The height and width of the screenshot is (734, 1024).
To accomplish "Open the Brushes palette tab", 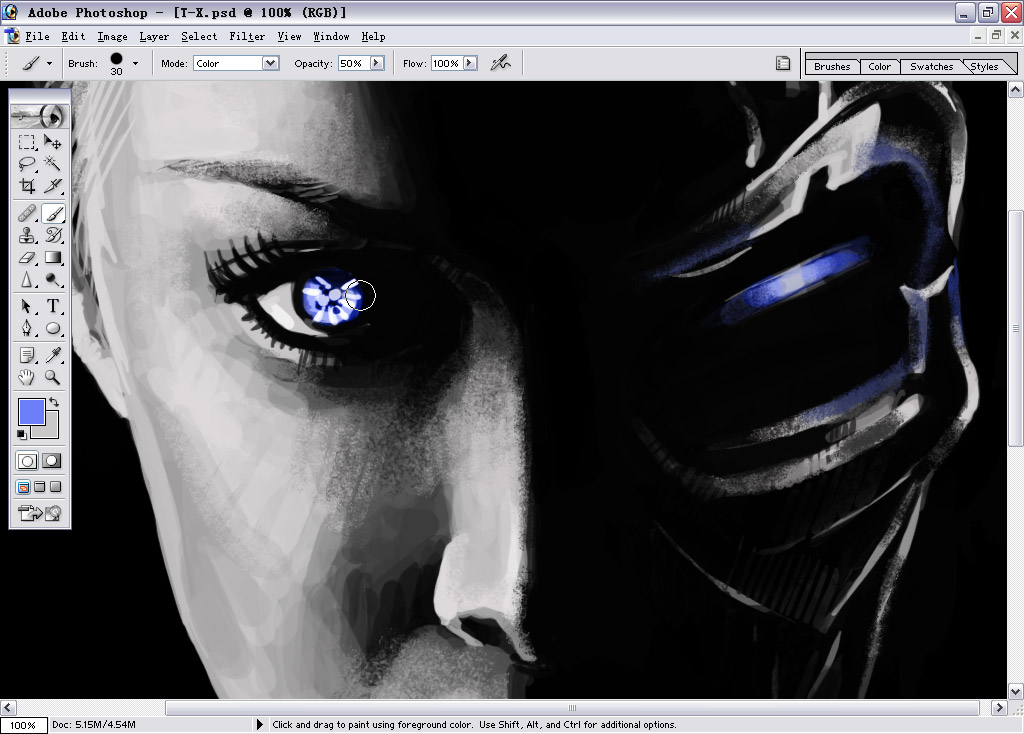I will click(832, 66).
